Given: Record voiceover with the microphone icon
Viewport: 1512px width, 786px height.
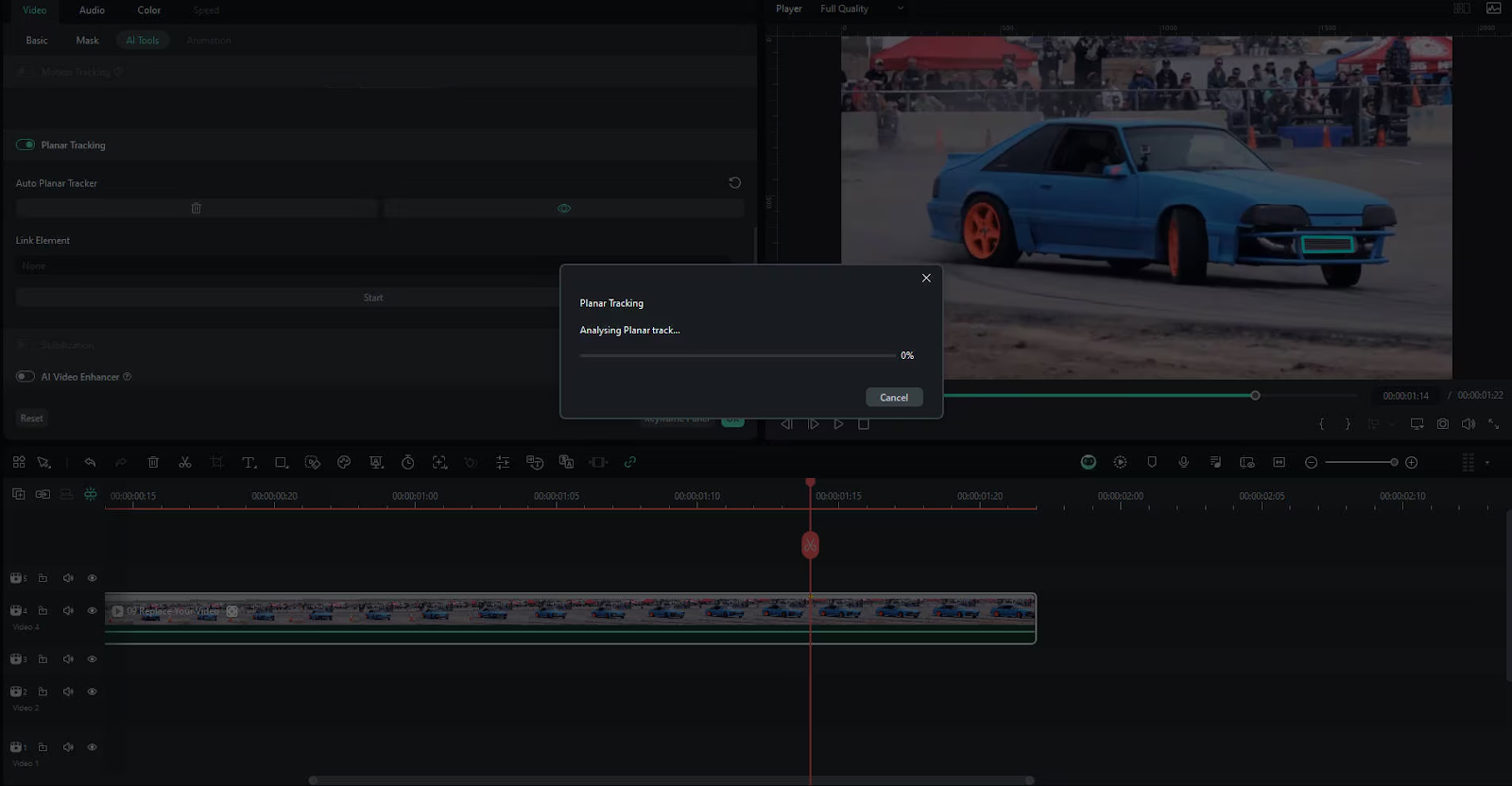Looking at the screenshot, I should [1183, 463].
